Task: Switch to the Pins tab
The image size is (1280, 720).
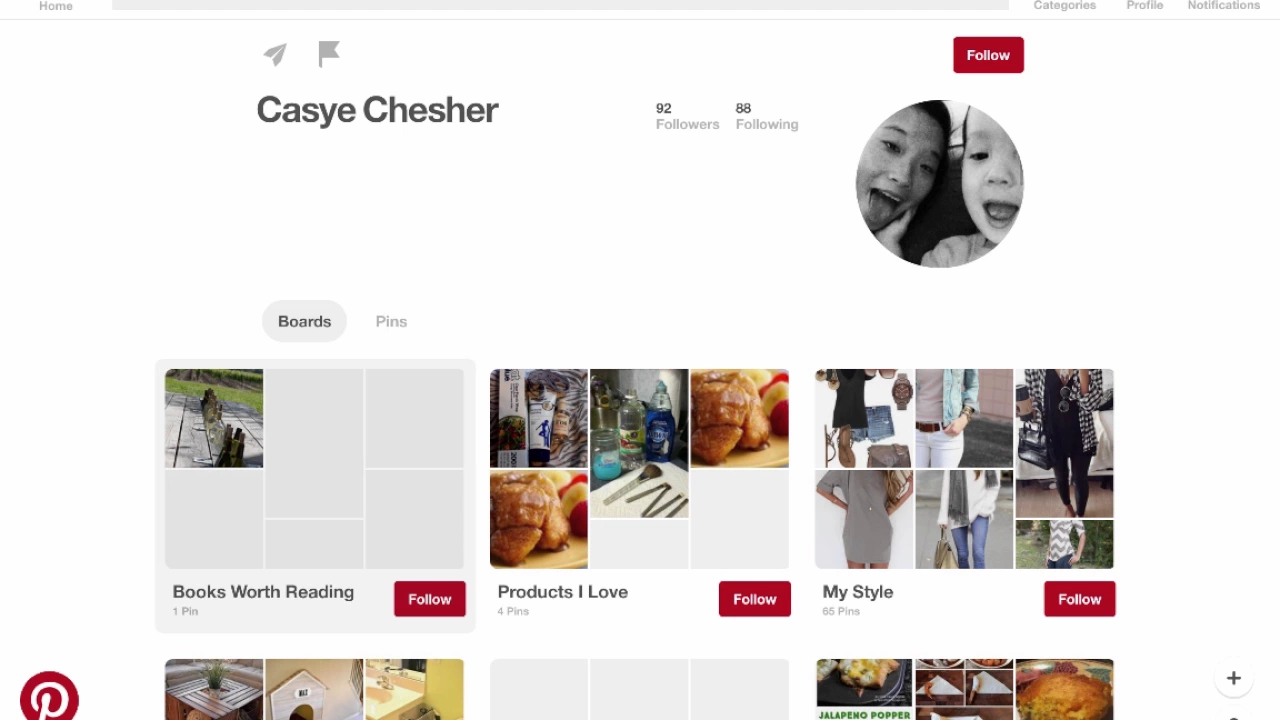Action: pyautogui.click(x=391, y=321)
